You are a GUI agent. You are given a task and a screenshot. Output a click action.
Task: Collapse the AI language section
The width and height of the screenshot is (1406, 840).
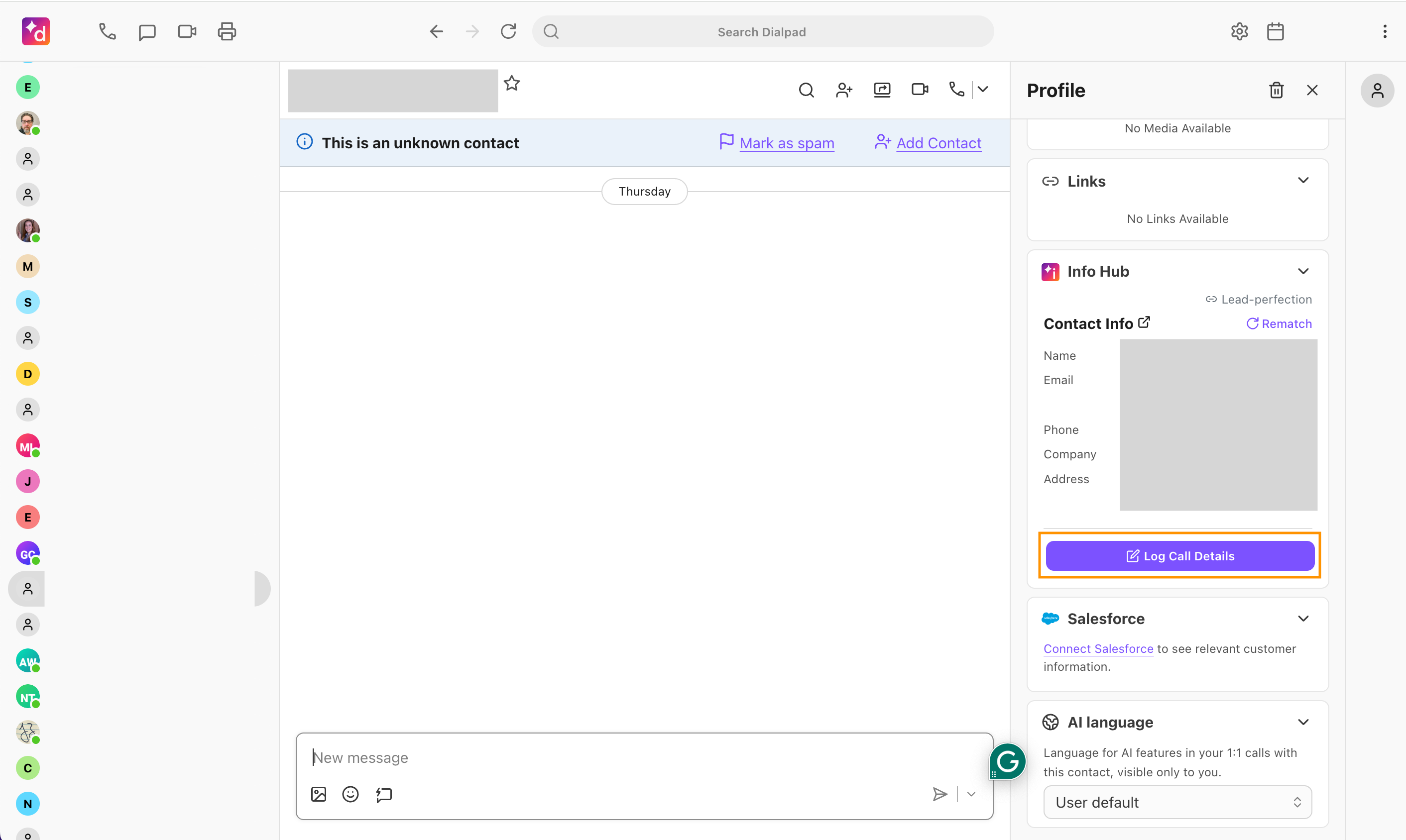[1303, 722]
